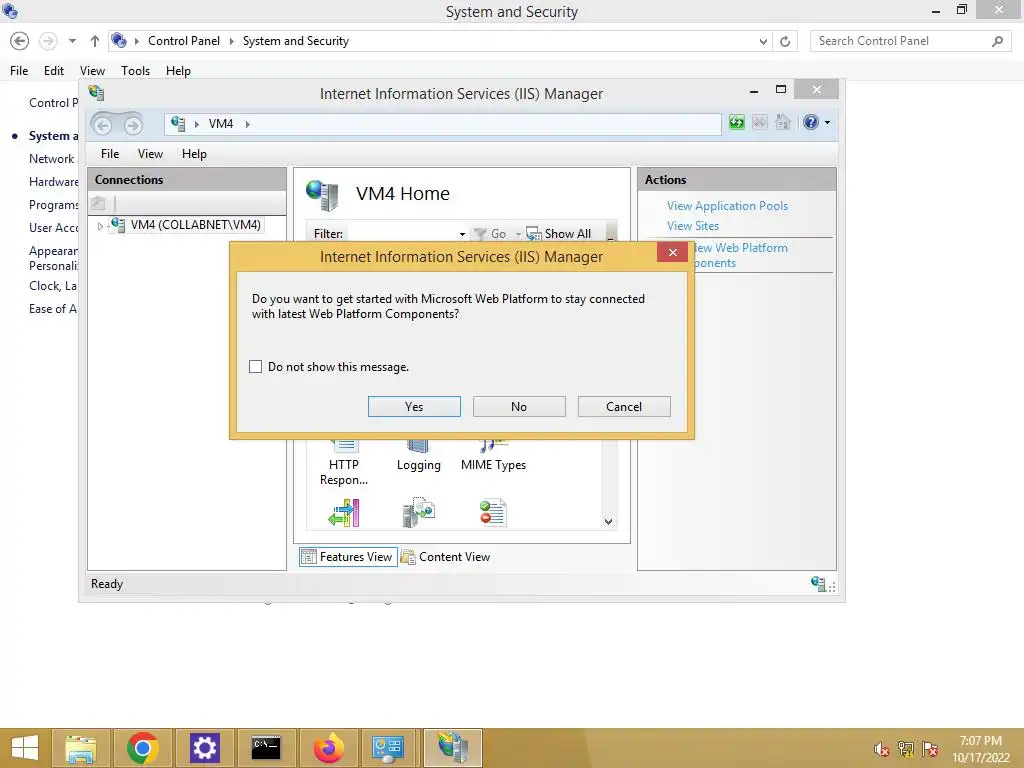Screen dimensions: 1024x768
Task: Open the Windows Start button
Action: click(x=25, y=748)
